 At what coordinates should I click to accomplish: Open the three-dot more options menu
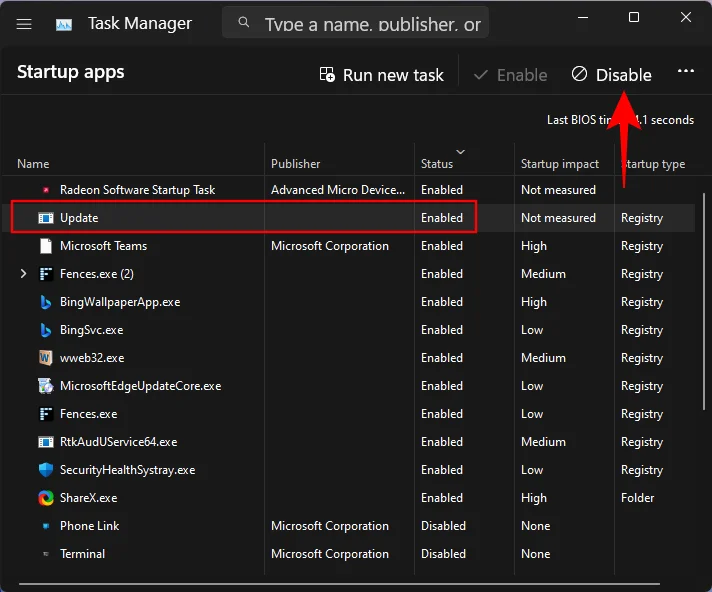pos(685,71)
